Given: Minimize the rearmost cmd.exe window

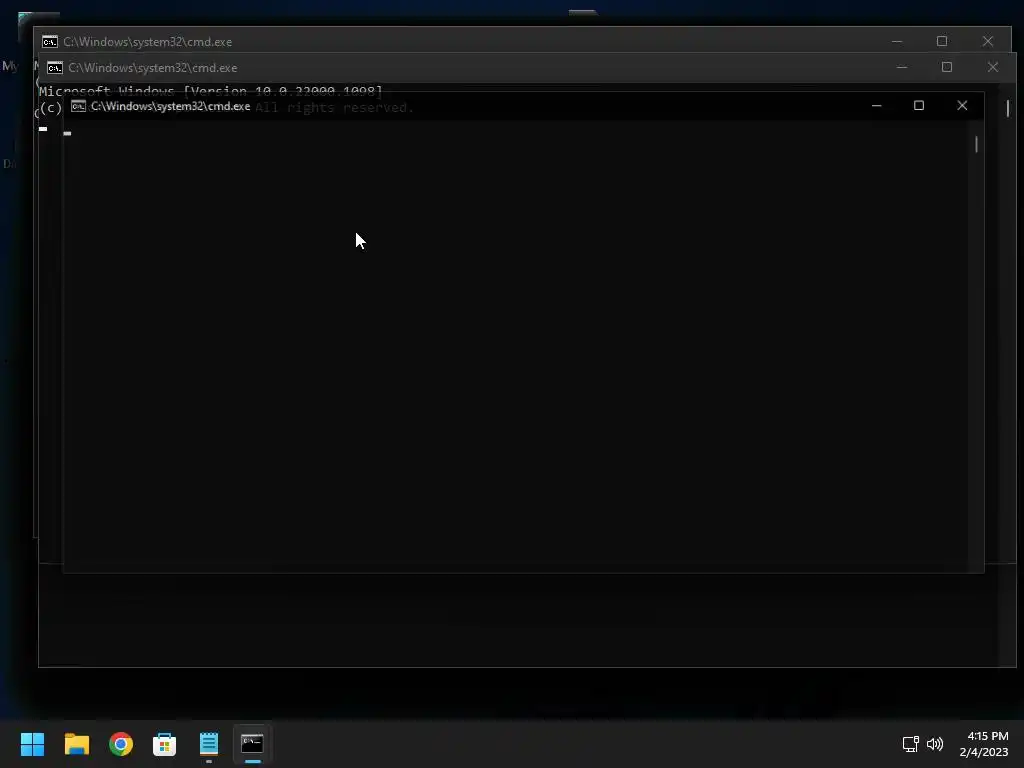Looking at the screenshot, I should (897, 41).
